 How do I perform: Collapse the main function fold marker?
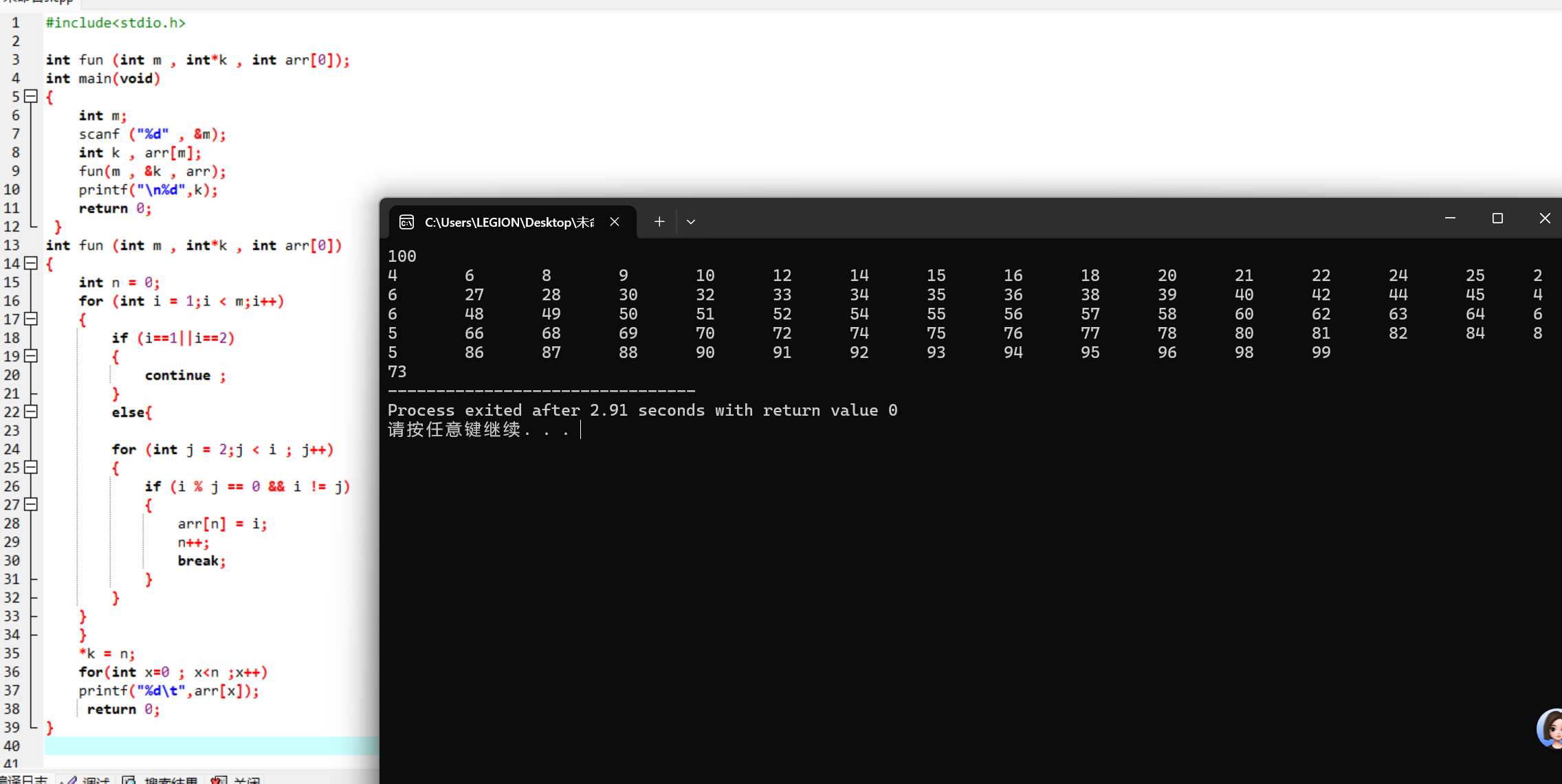(x=31, y=96)
